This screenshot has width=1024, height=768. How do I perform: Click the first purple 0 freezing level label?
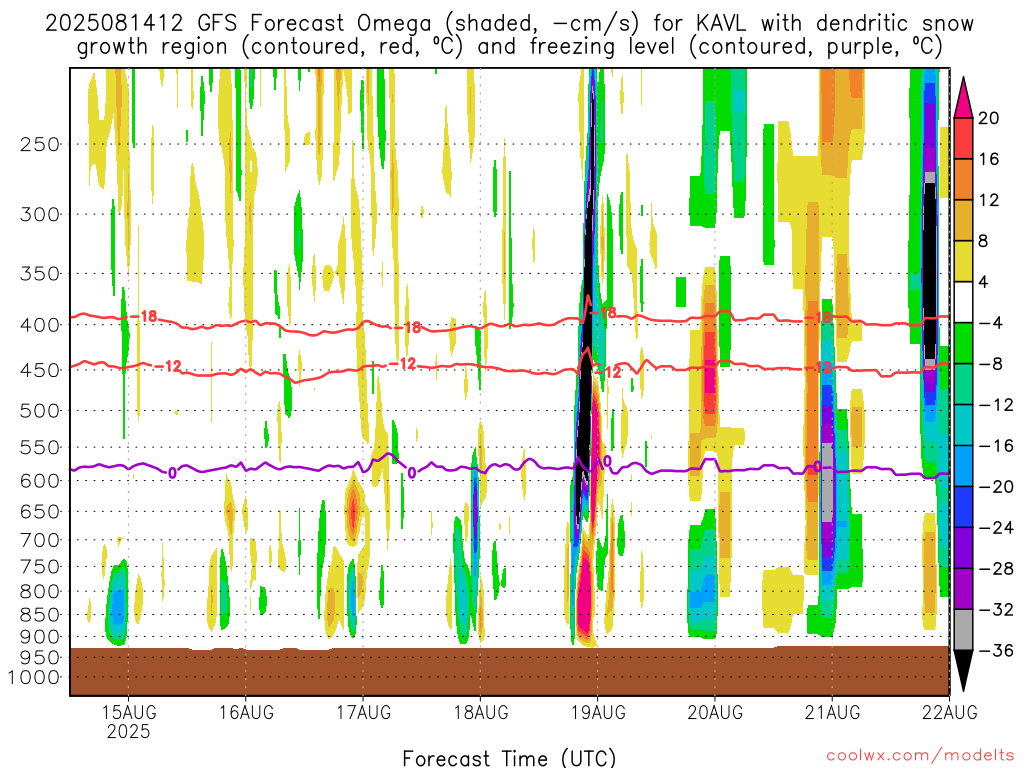(x=172, y=473)
